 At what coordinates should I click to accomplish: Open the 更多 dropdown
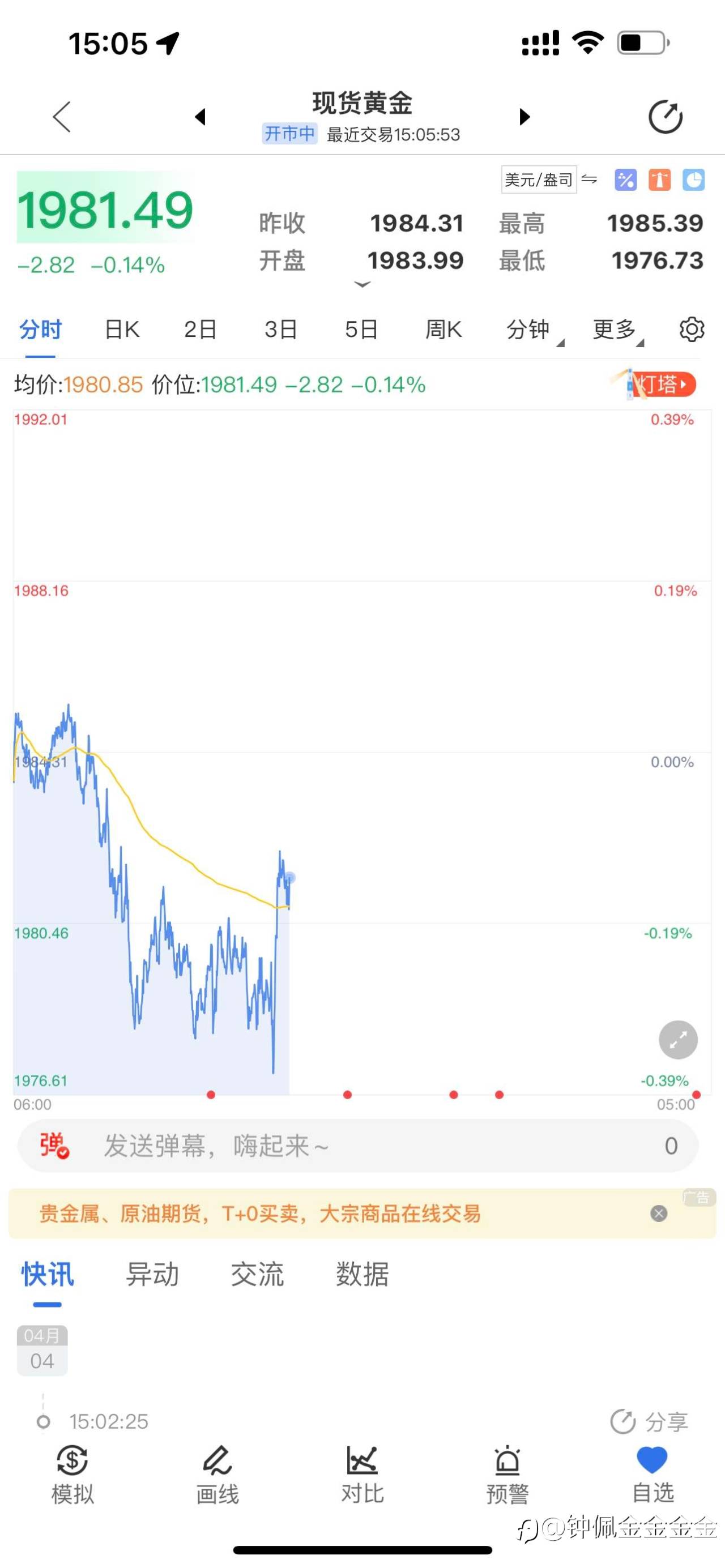click(617, 330)
